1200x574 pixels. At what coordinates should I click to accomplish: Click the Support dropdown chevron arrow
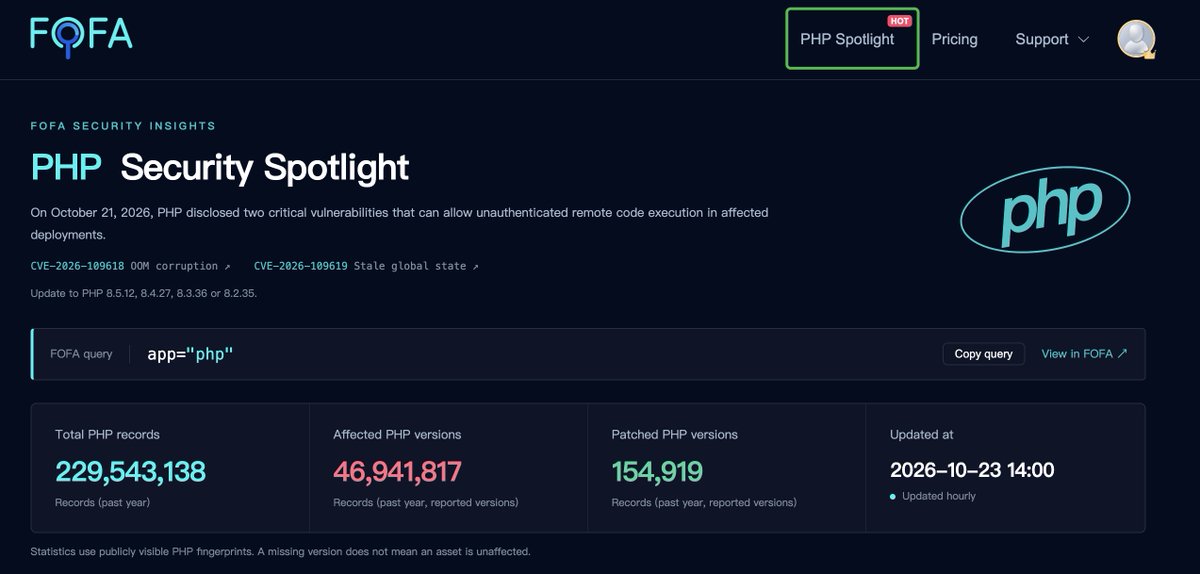(x=1083, y=40)
